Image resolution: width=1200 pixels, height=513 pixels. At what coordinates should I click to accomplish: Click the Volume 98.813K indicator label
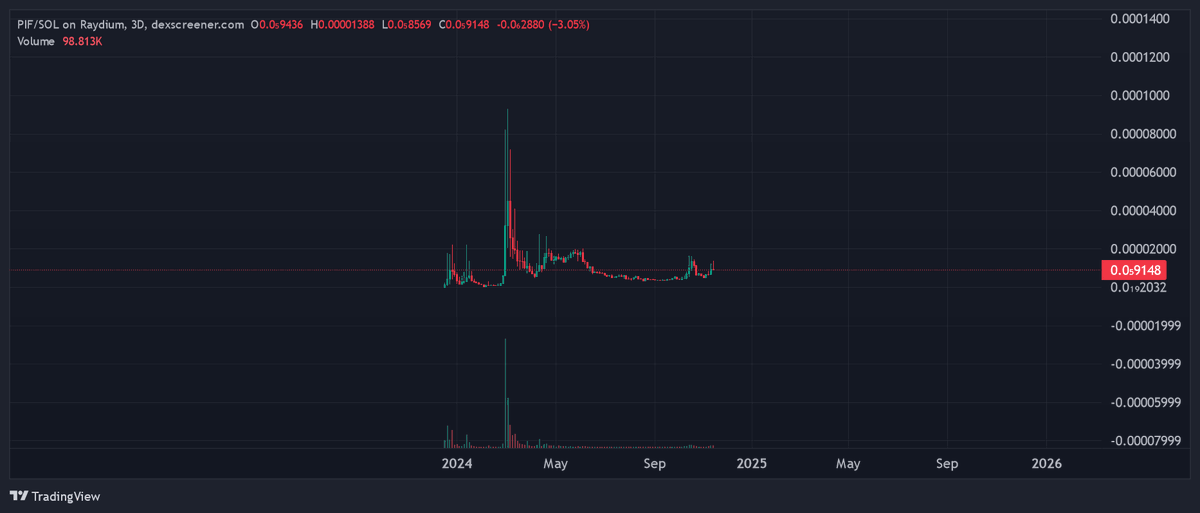pyautogui.click(x=60, y=40)
